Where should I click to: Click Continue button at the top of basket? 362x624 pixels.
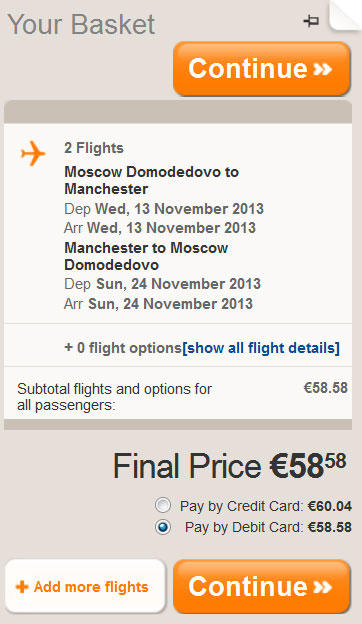point(262,69)
